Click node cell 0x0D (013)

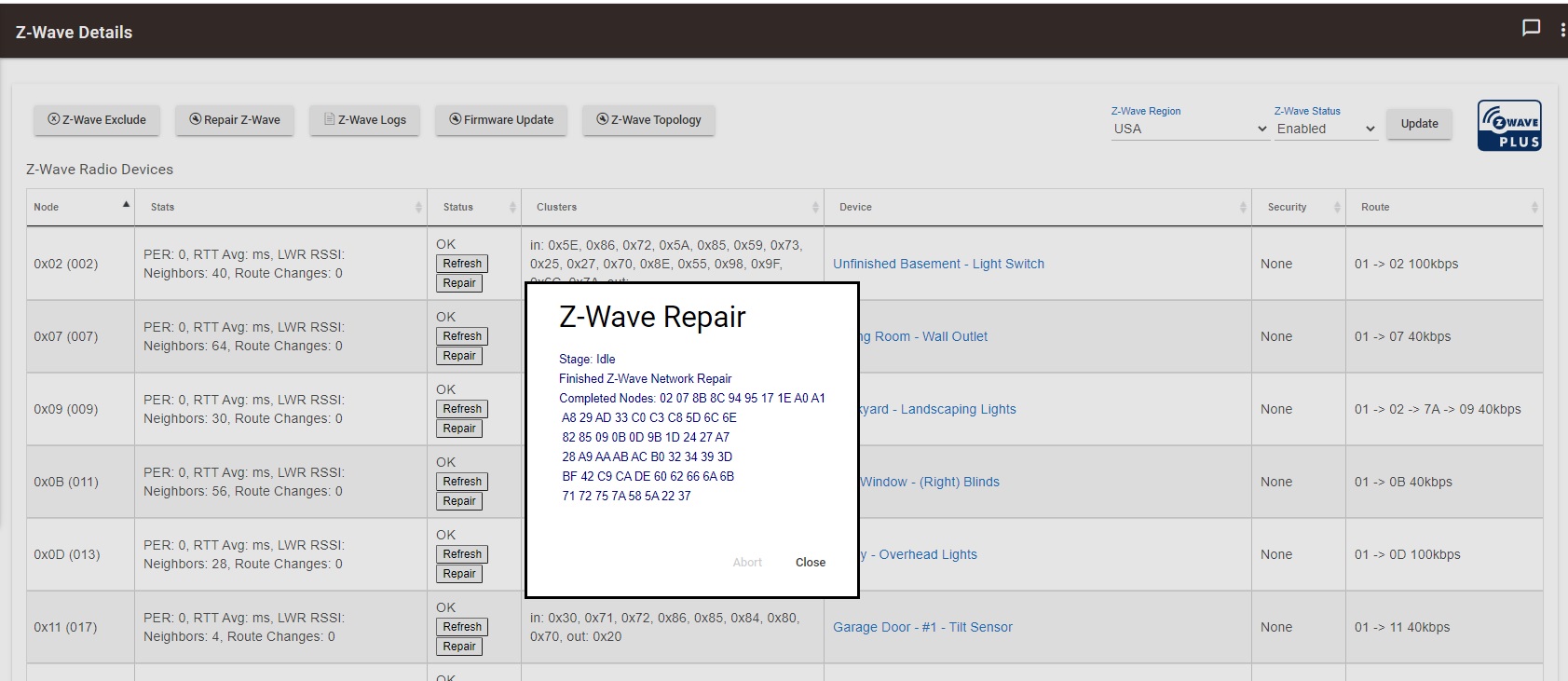coord(80,554)
